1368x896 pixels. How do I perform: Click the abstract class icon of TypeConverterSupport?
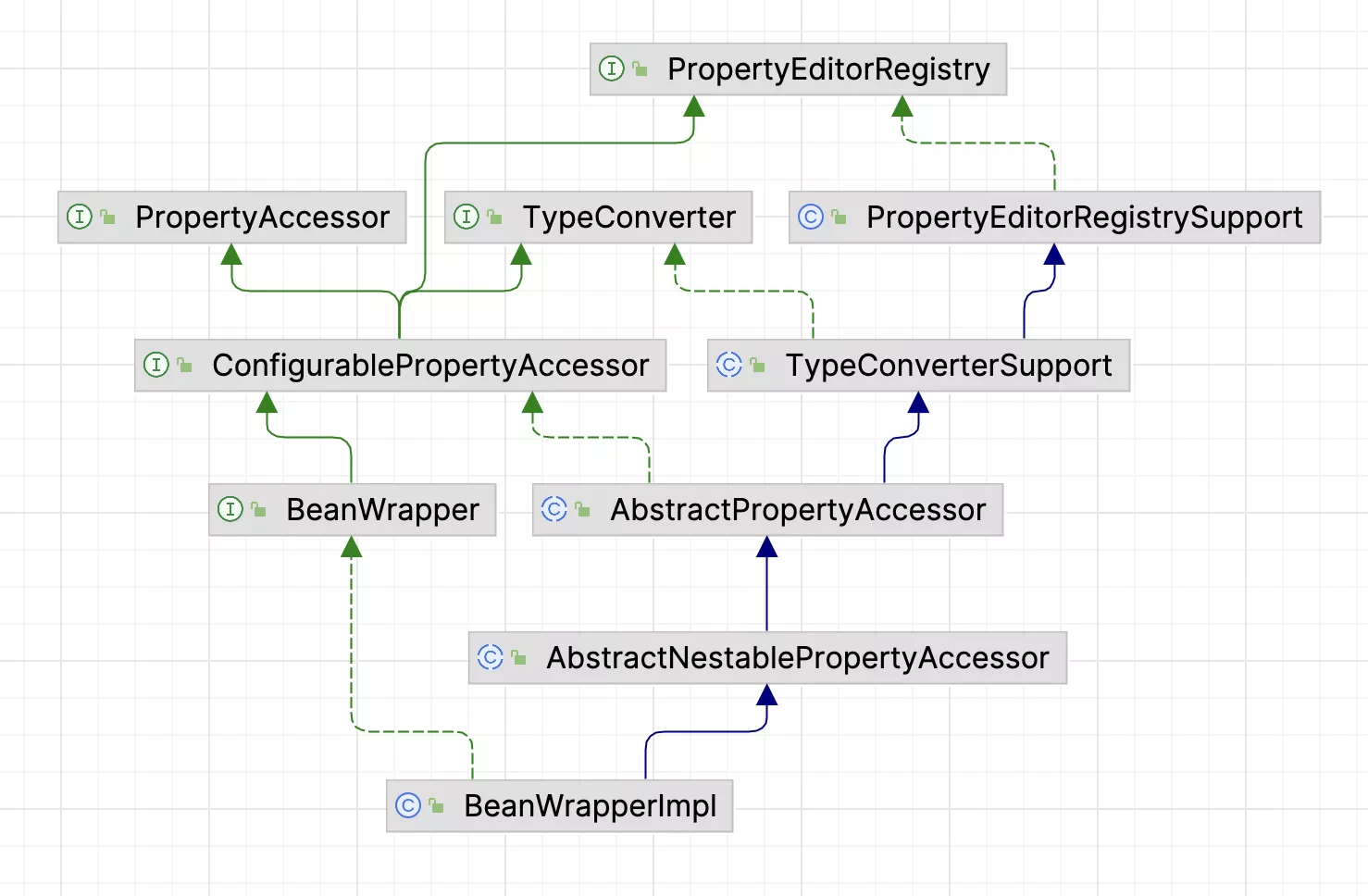(729, 365)
